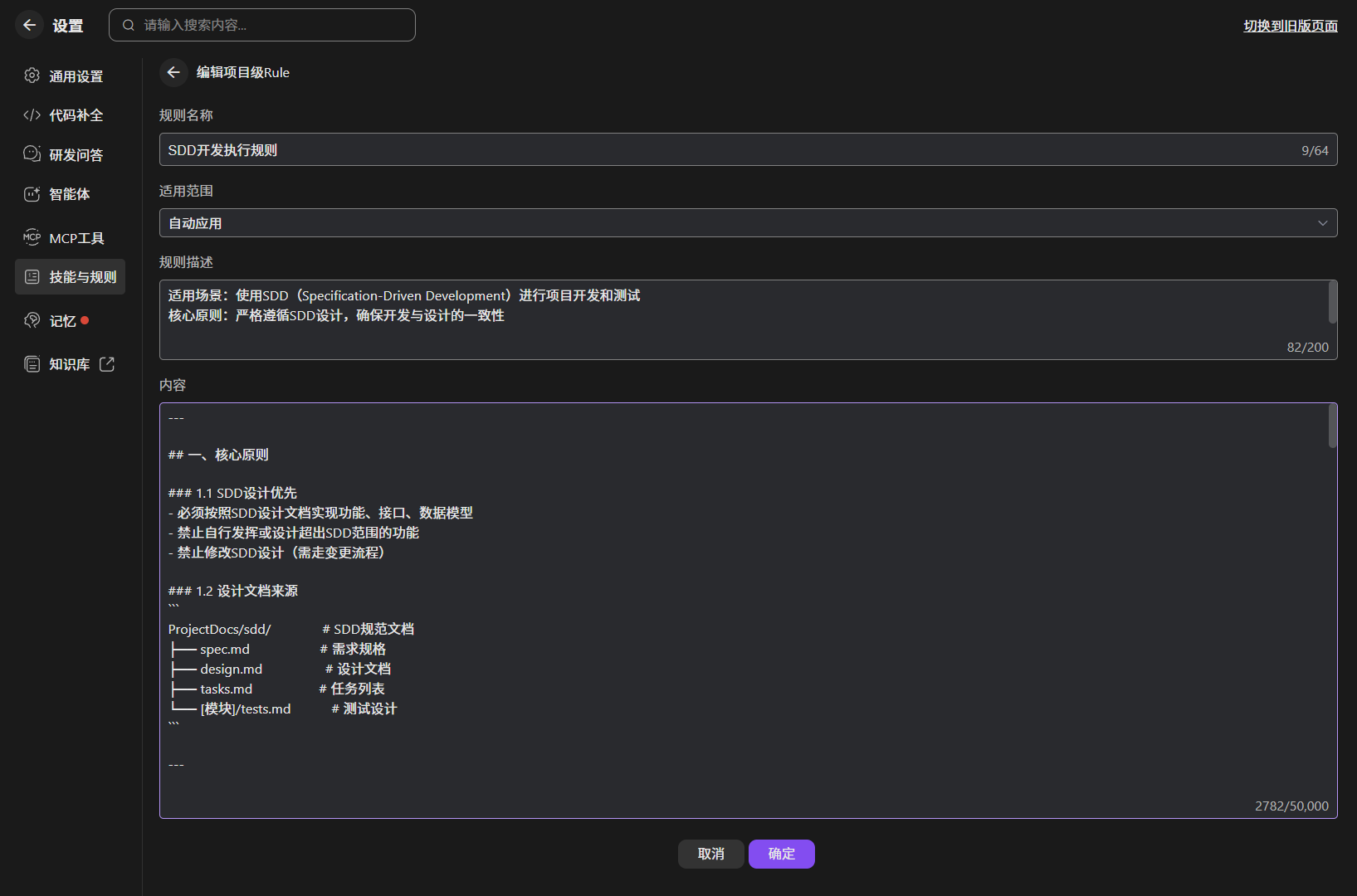Viewport: 1357px width, 896px height.
Task: Click the 智能体 agent icon
Action: [x=32, y=193]
